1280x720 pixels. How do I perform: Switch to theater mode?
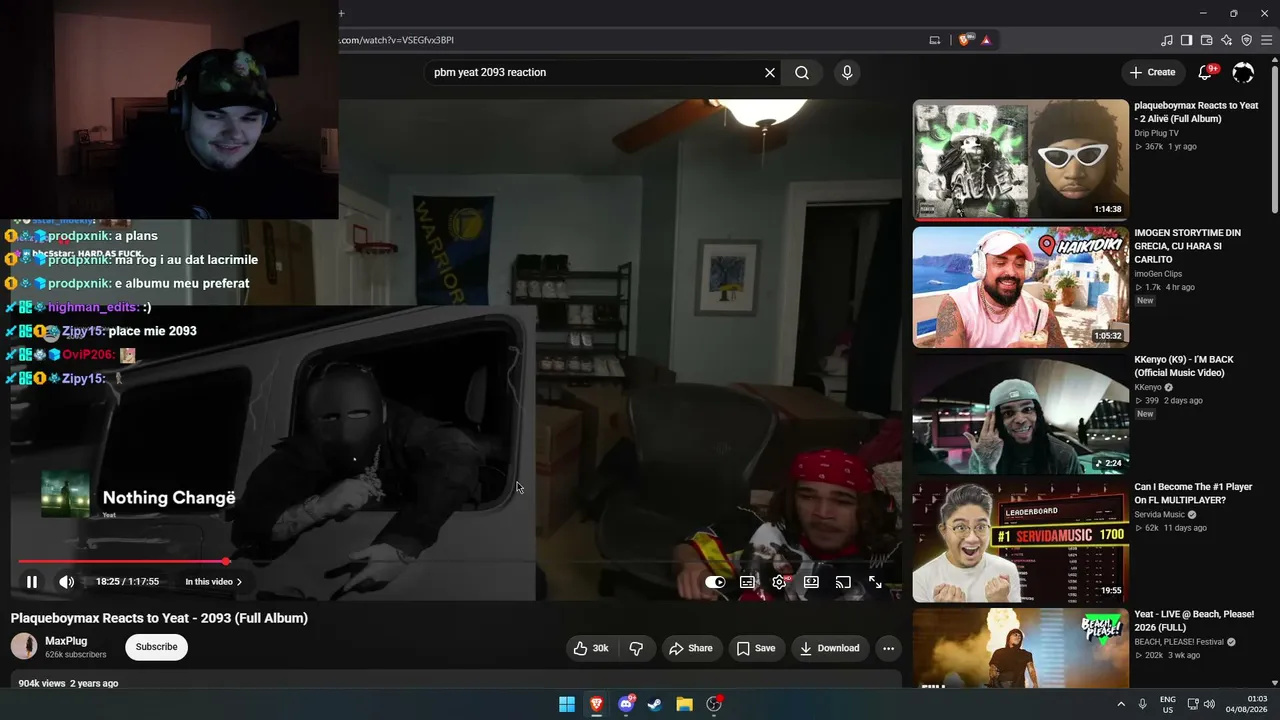coord(811,582)
